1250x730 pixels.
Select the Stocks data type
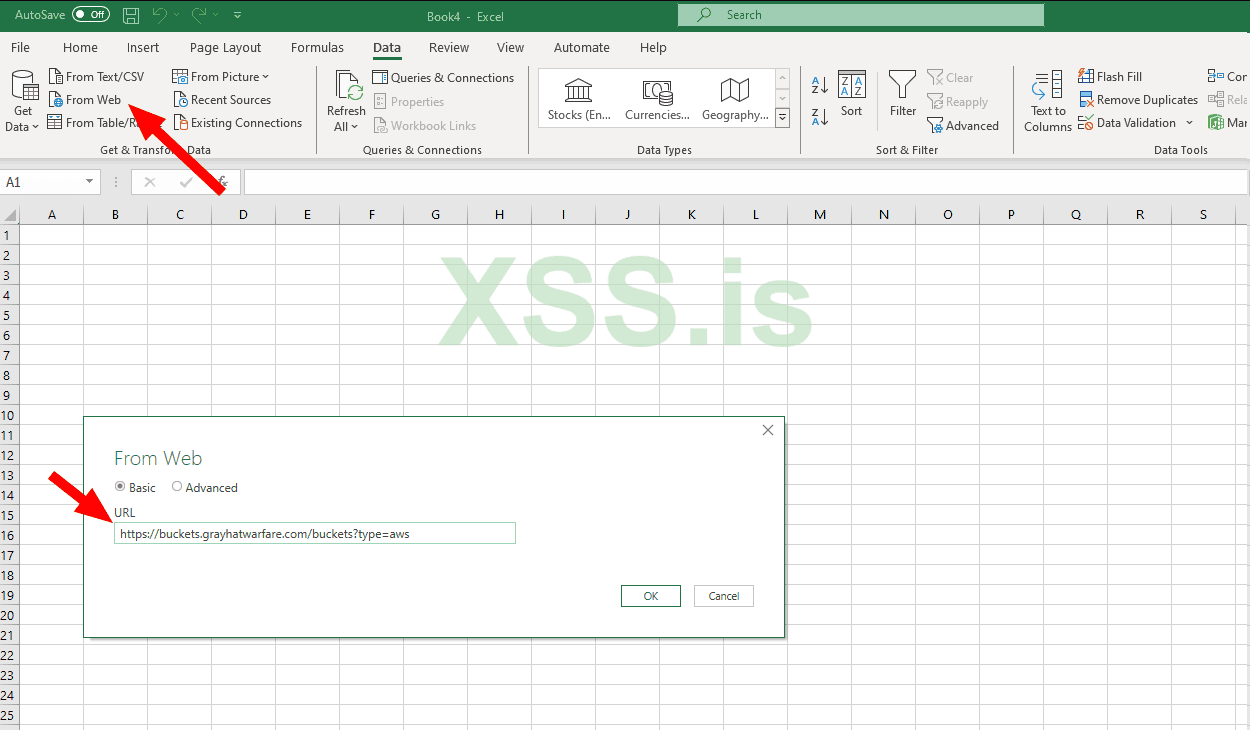(578, 97)
